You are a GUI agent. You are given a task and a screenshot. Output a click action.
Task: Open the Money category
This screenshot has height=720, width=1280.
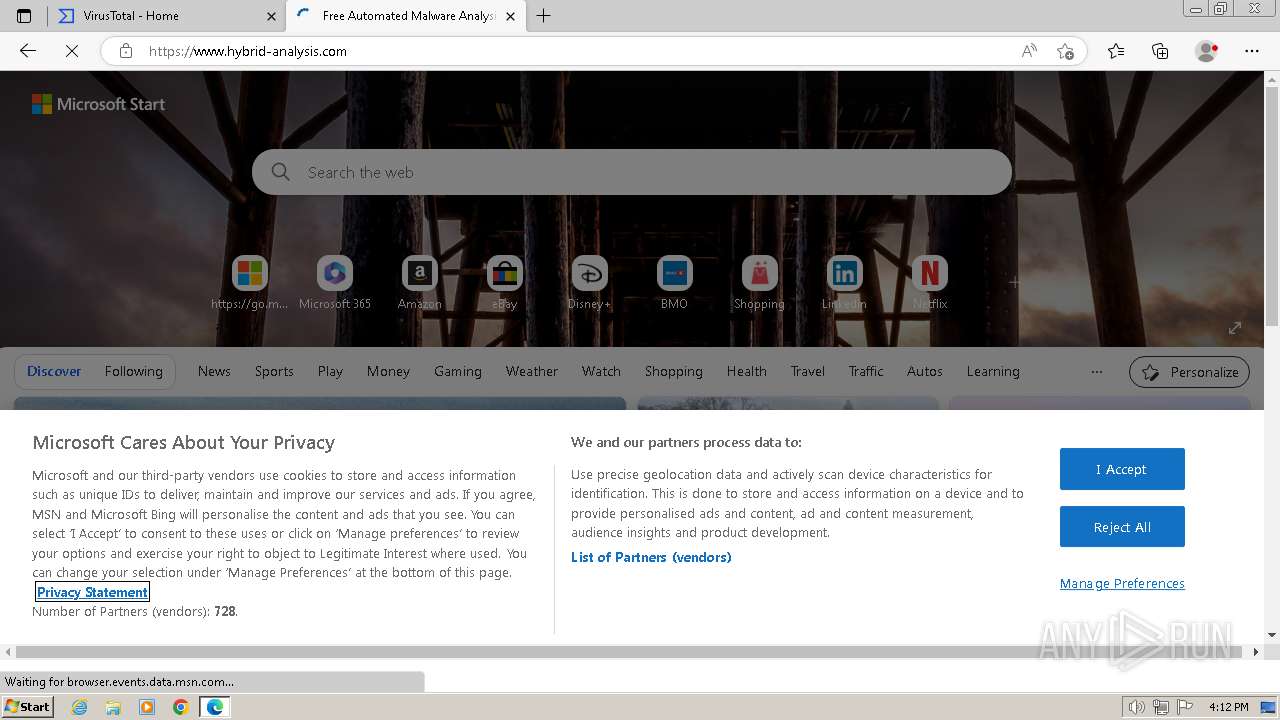coord(388,371)
